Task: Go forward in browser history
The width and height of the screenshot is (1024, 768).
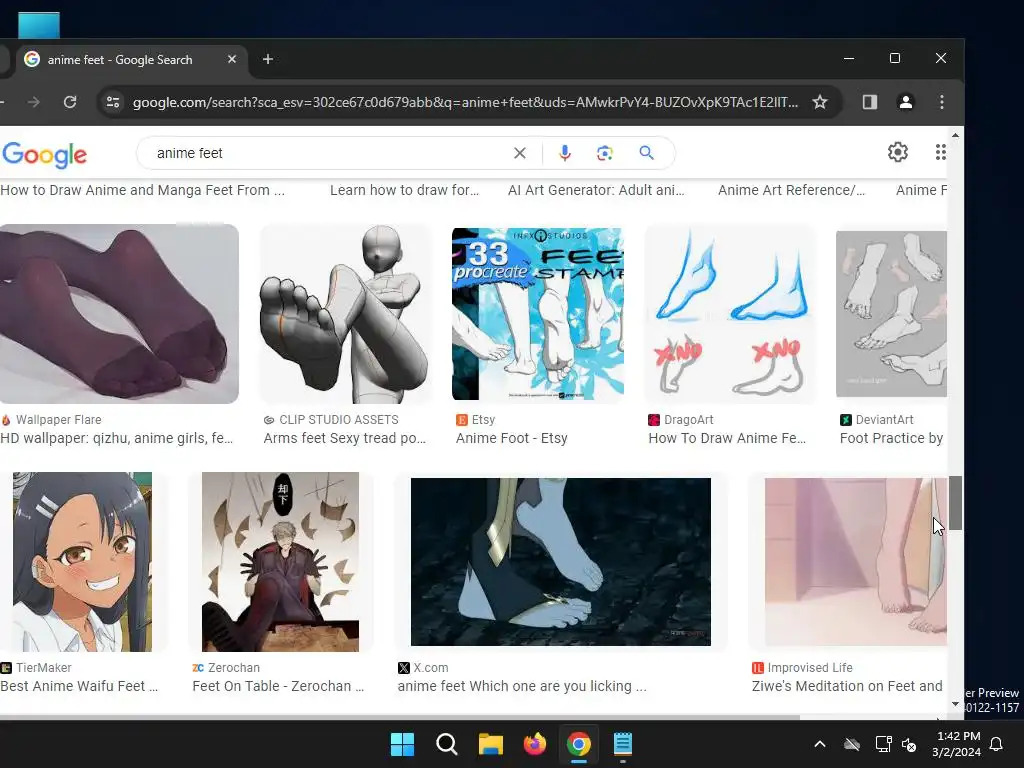Action: click(x=34, y=102)
